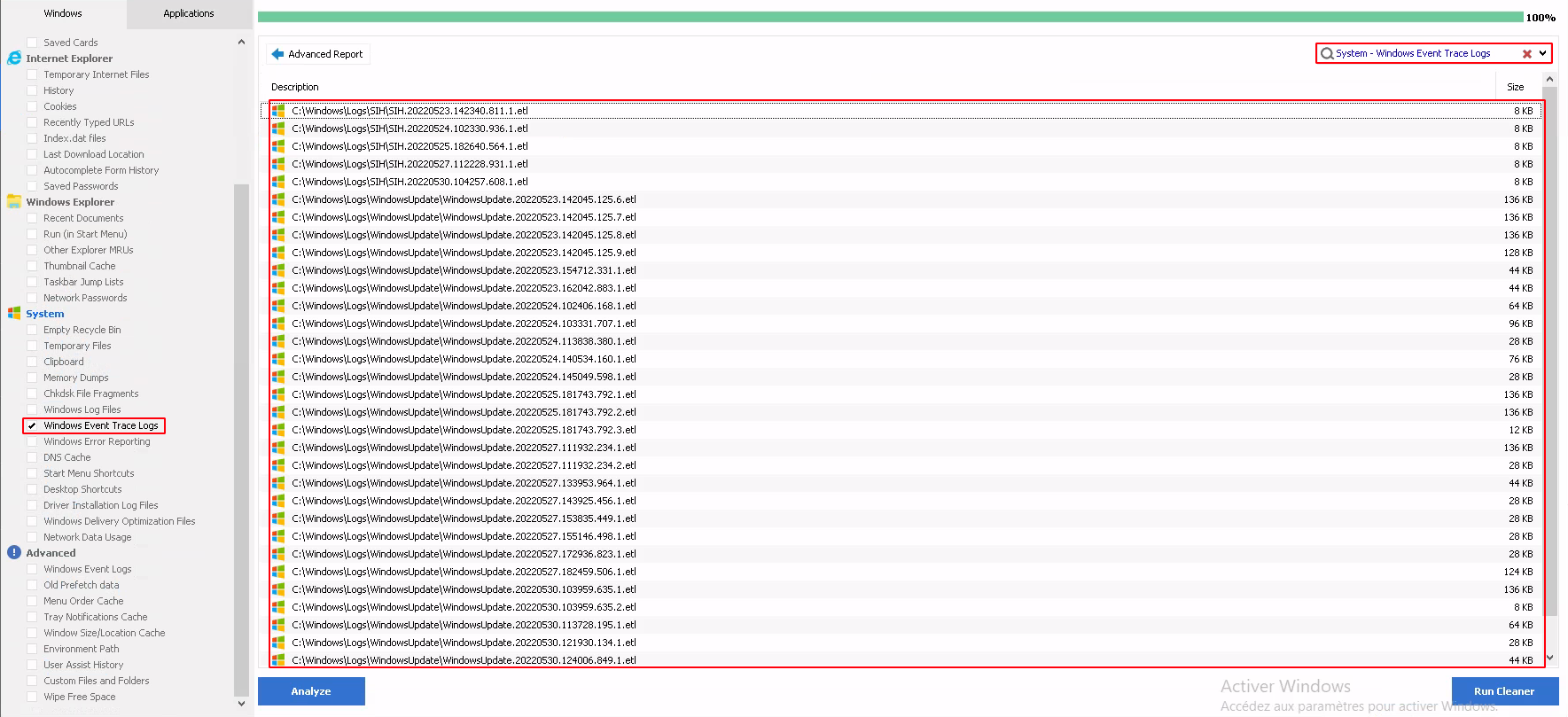Click the sidebar scroll down arrow
1568x717 pixels.
[x=241, y=704]
